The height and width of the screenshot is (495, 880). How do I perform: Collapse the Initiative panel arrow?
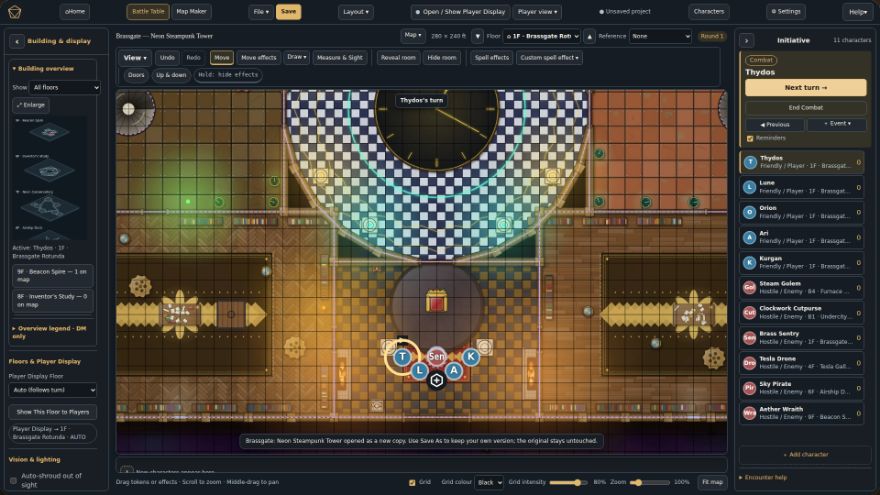[x=746, y=40]
